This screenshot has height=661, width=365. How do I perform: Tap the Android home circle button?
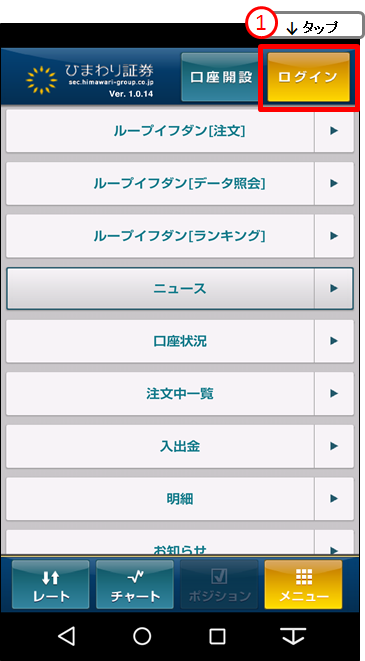(x=142, y=636)
